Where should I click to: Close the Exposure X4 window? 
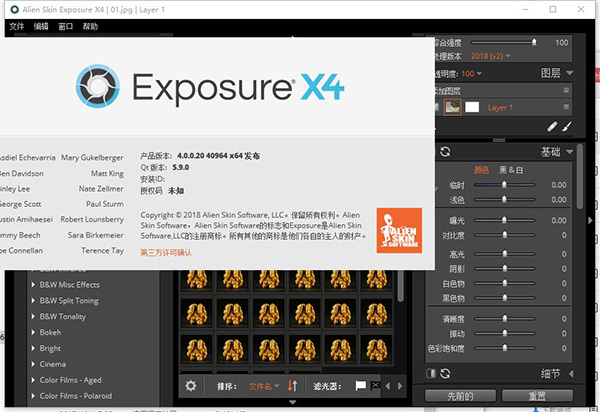[581, 9]
